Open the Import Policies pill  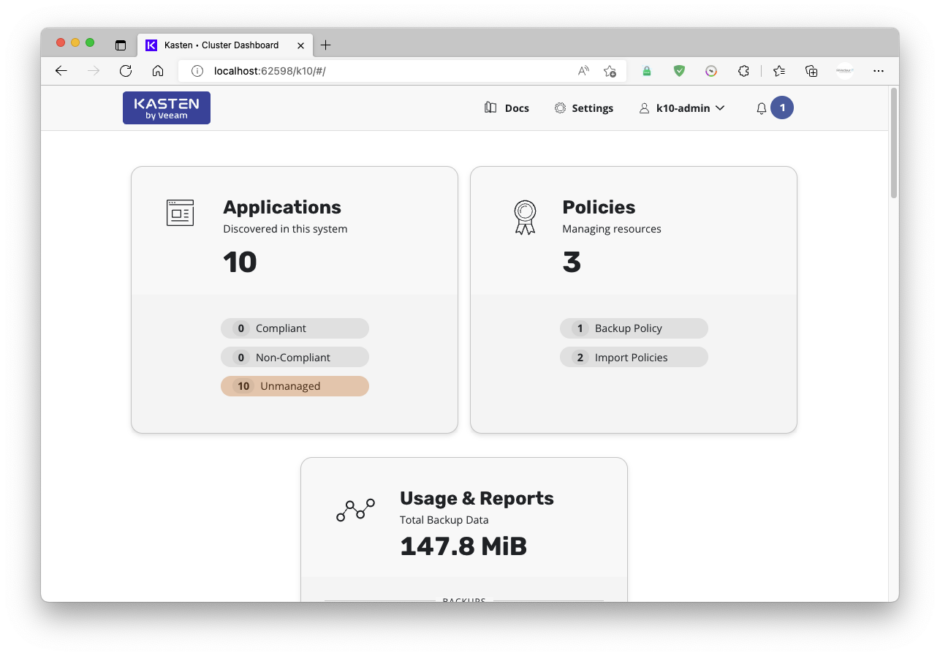pyautogui.click(x=633, y=357)
